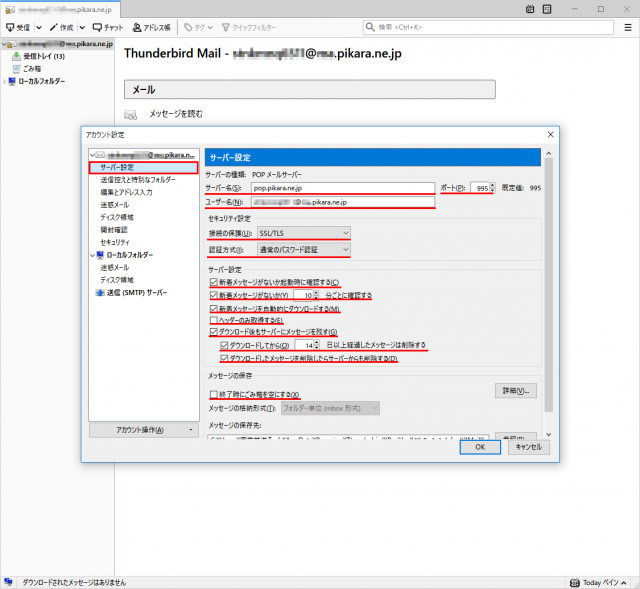Toggle 終了時にごみ箱を空にする checkbox

coord(214,394)
